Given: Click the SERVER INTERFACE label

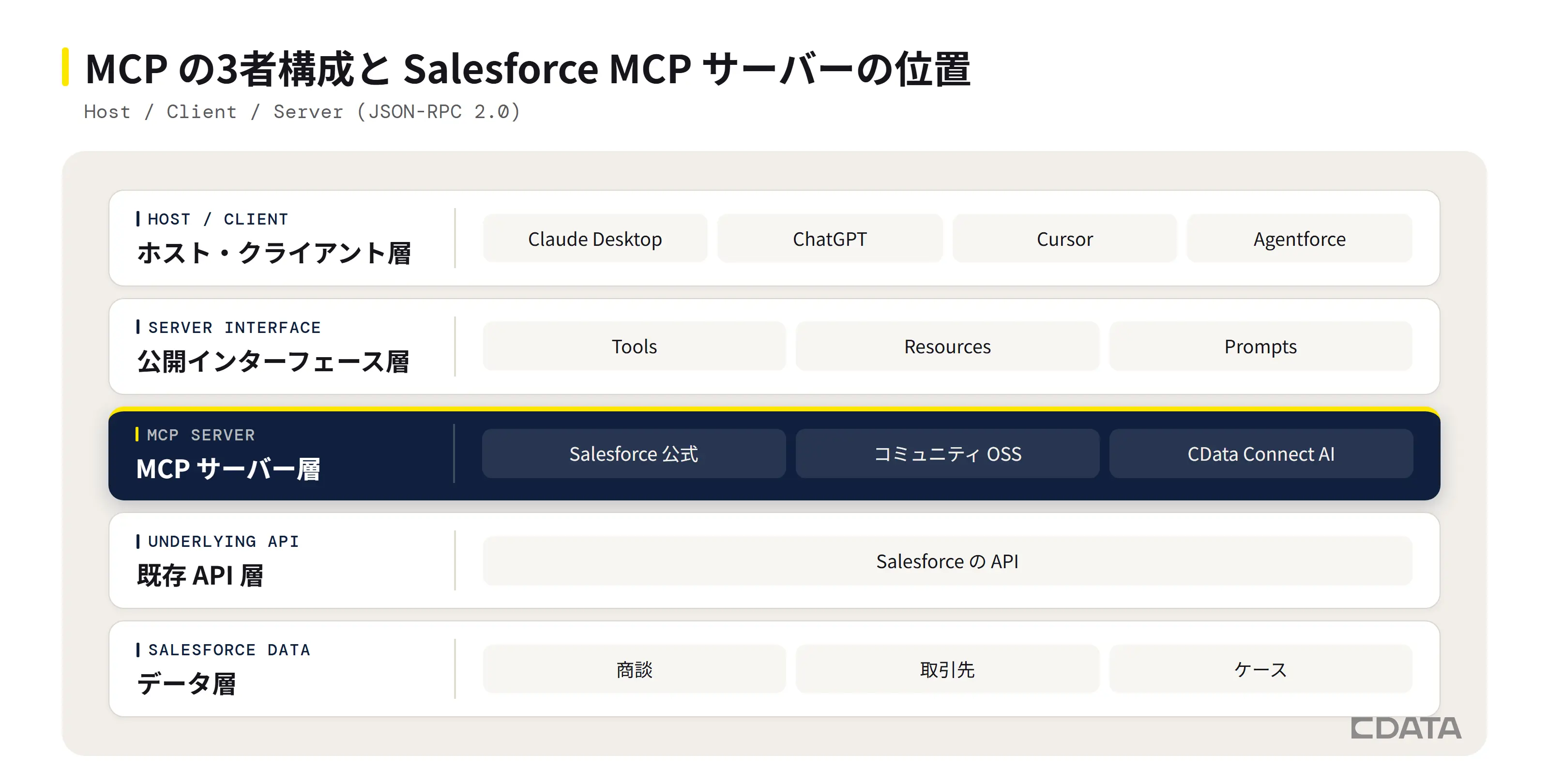Looking at the screenshot, I should 234,327.
